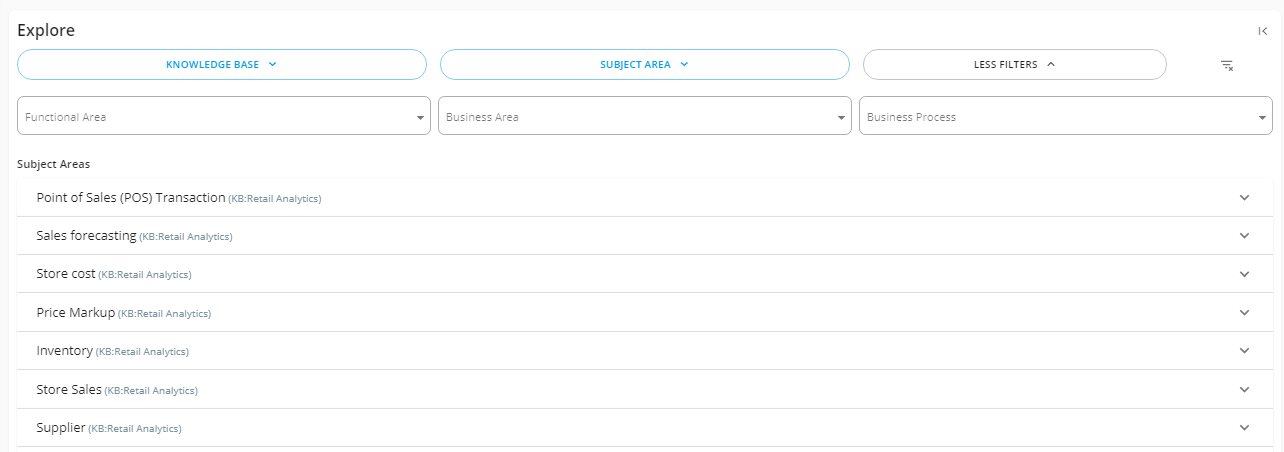
Task: Select the Price Markup subject area
Action: (x=645, y=313)
